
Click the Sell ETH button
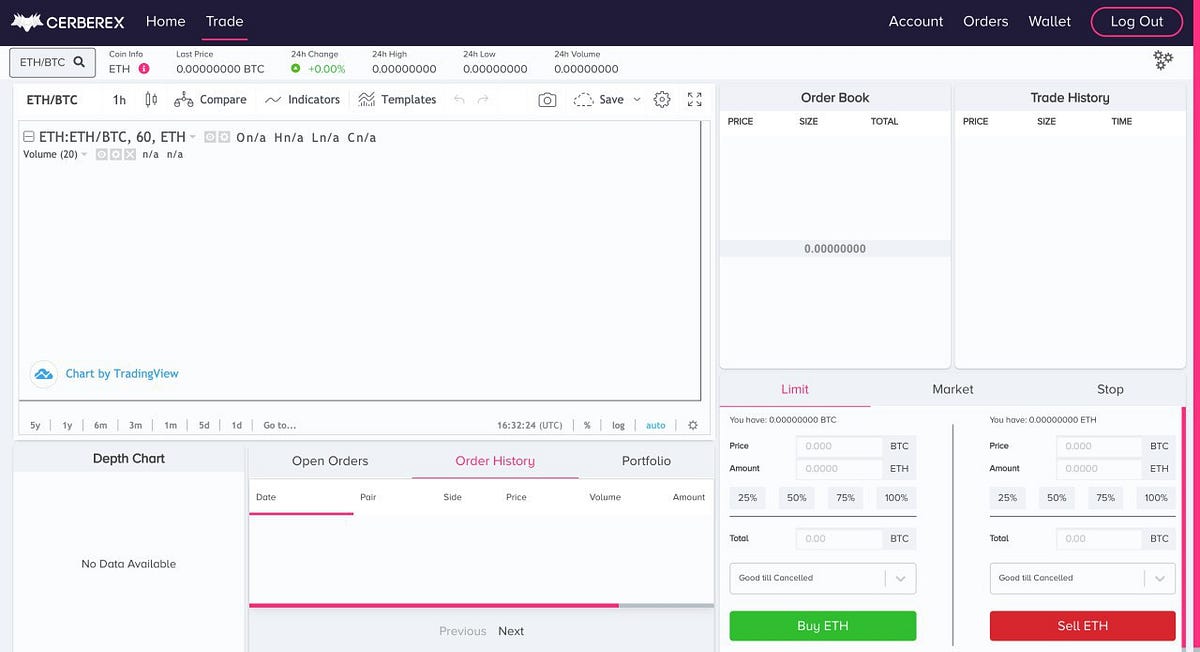[1083, 626]
